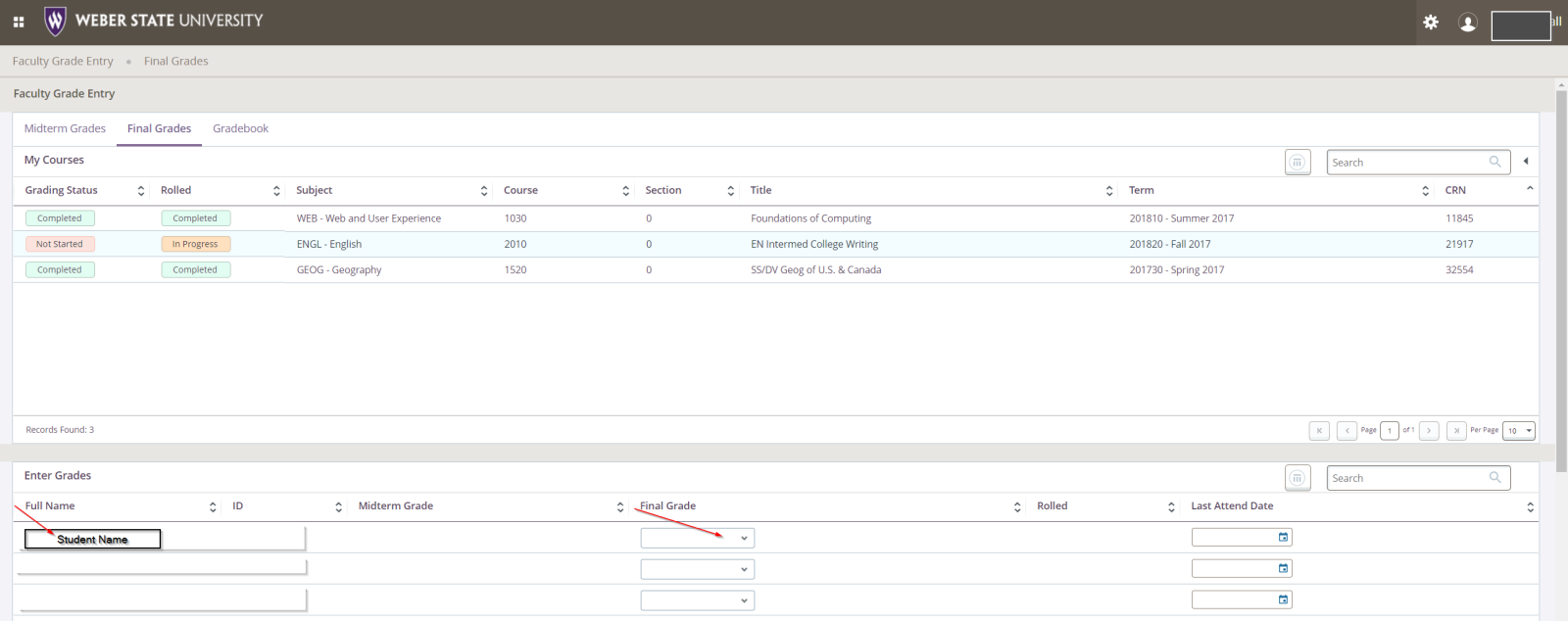Click the Faculty Grade Entry breadcrumb link

[63, 61]
